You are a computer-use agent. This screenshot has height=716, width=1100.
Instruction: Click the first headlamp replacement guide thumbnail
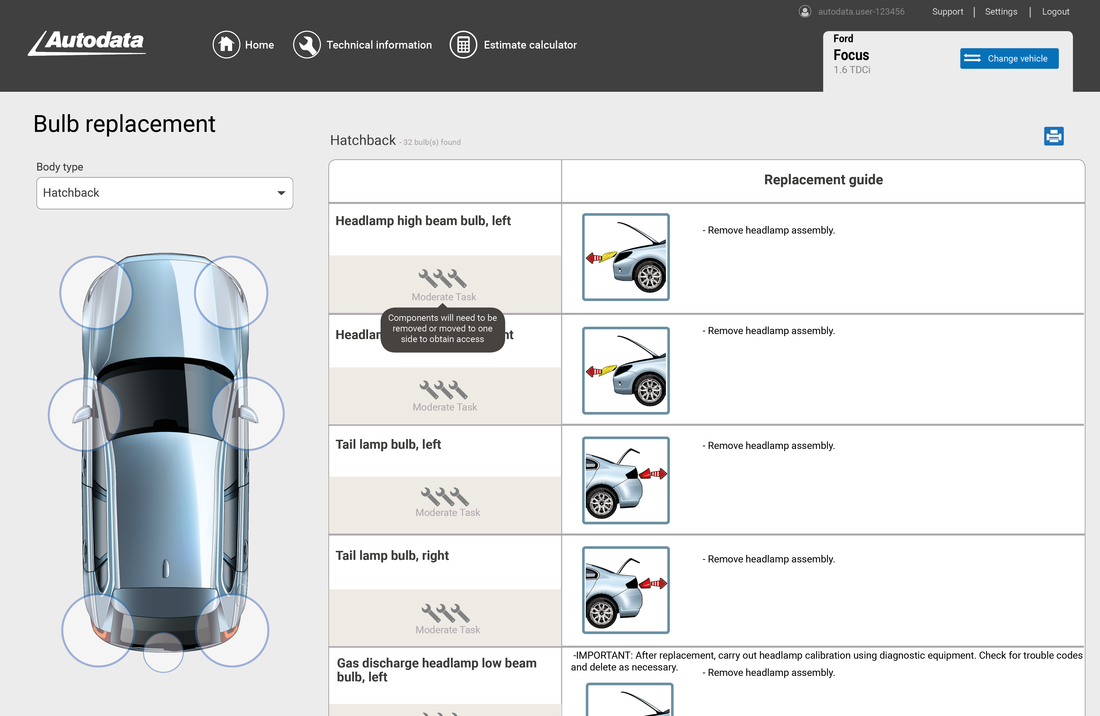(x=626, y=257)
